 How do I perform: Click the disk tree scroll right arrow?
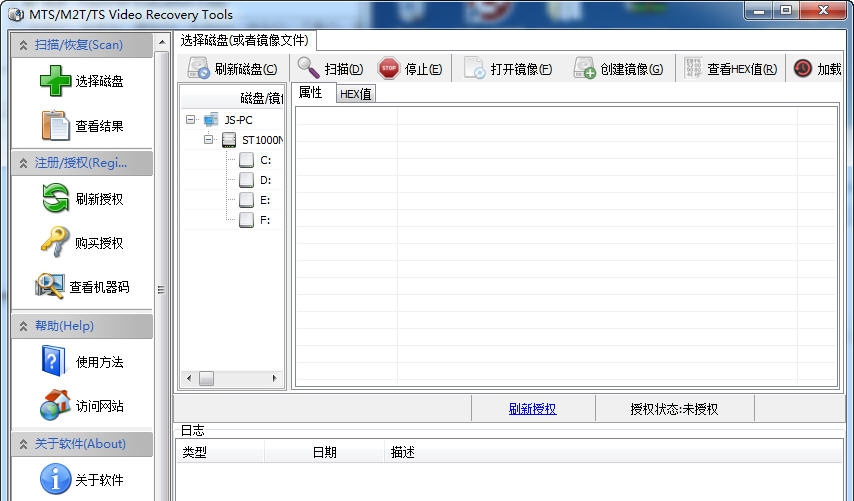click(x=274, y=377)
